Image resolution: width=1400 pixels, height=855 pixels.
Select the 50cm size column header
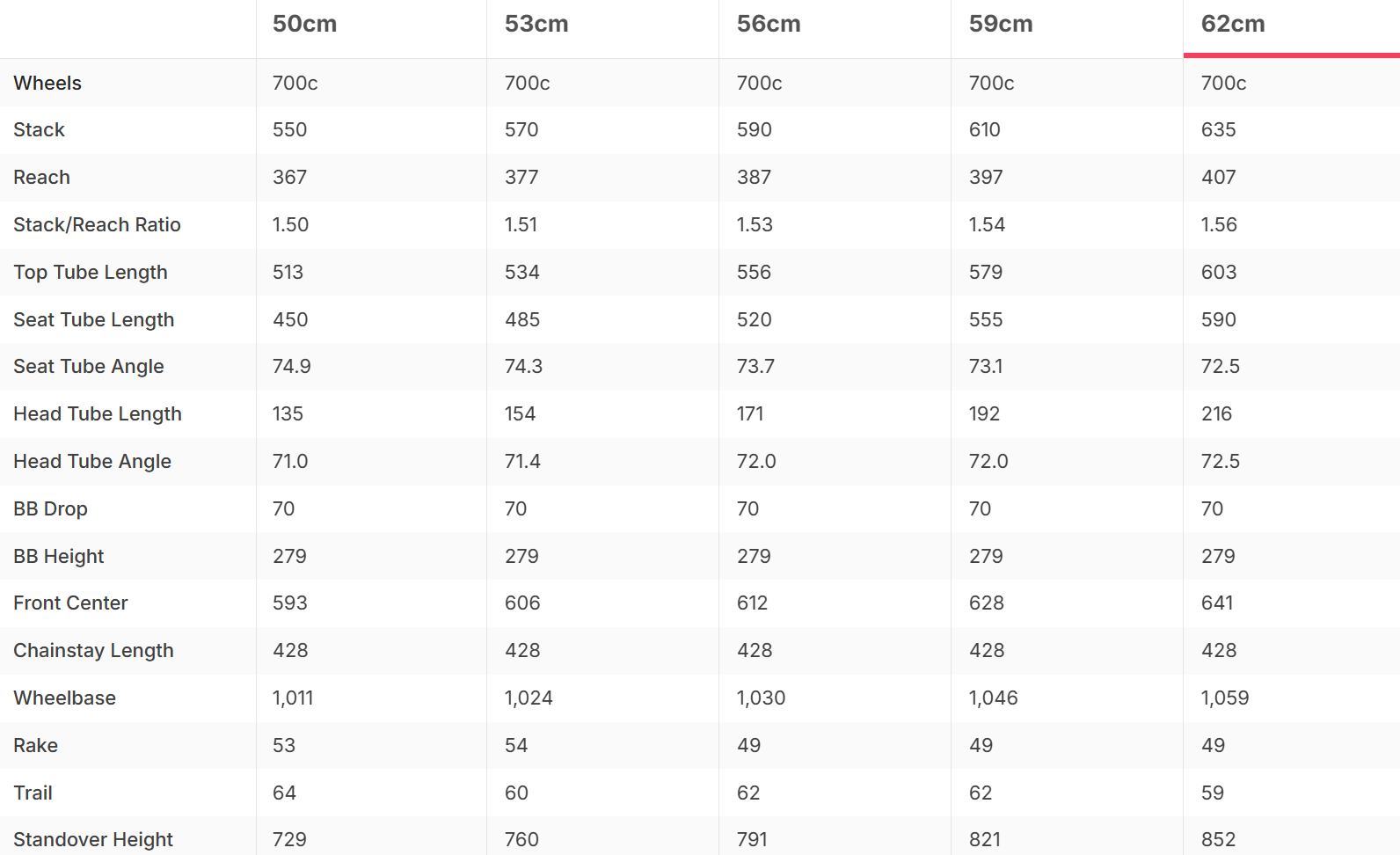click(304, 24)
